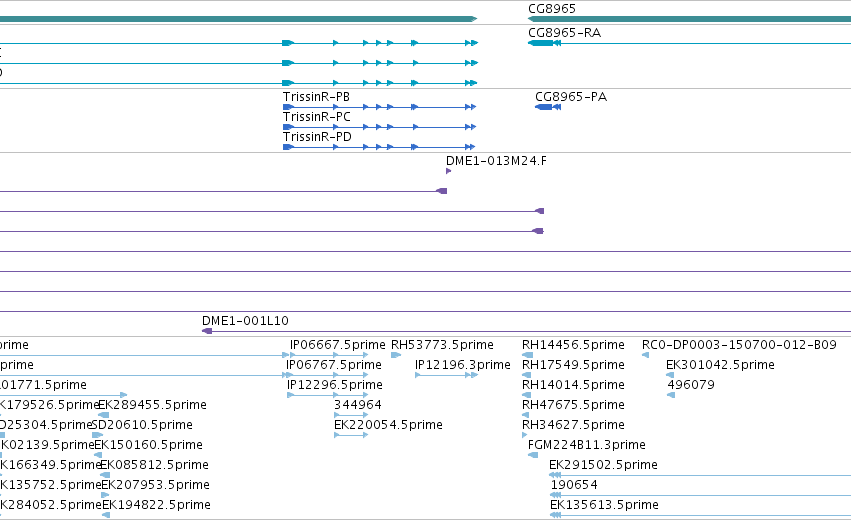The width and height of the screenshot is (851, 520).
Task: Click the CG8965-RA thick exon glyph
Action: [x=541, y=43]
